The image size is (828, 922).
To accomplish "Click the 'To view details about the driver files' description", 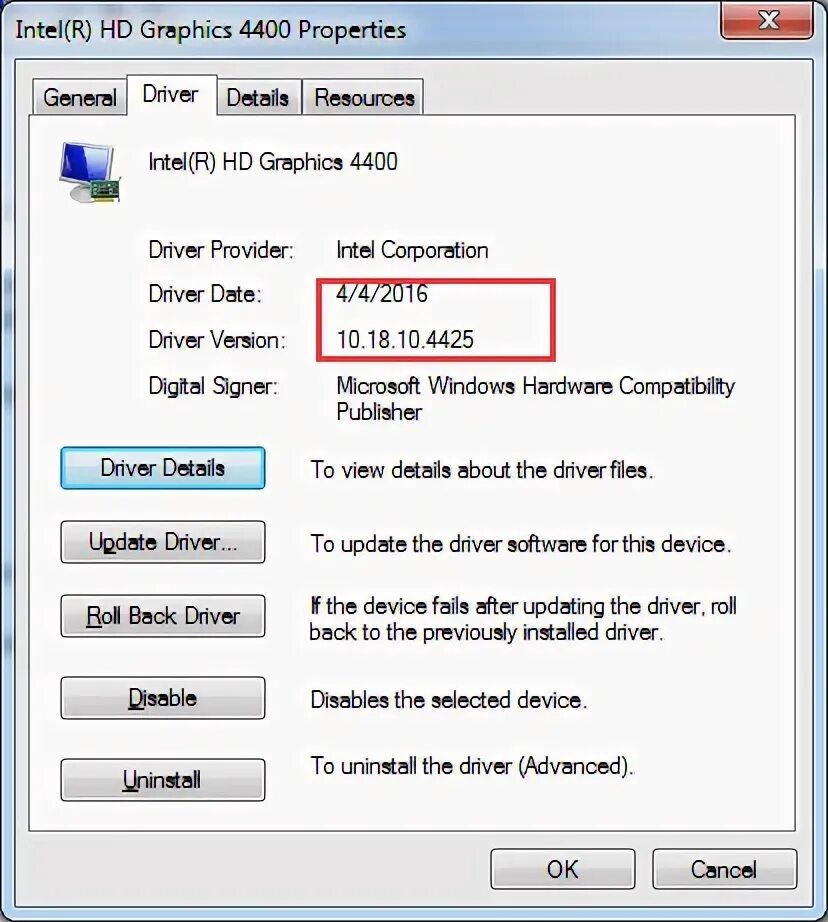I will coord(482,470).
